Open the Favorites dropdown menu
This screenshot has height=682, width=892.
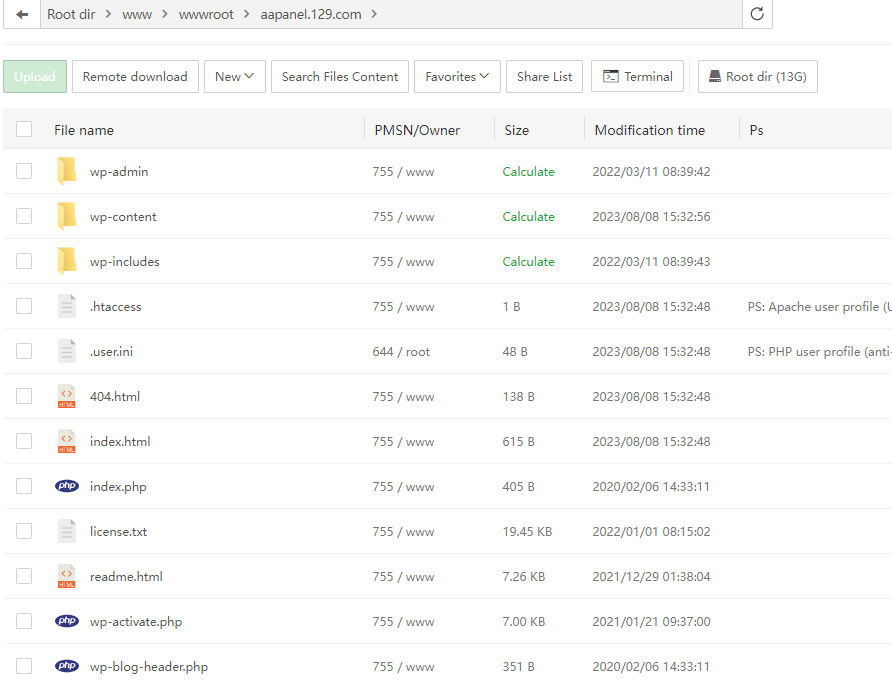(x=457, y=76)
